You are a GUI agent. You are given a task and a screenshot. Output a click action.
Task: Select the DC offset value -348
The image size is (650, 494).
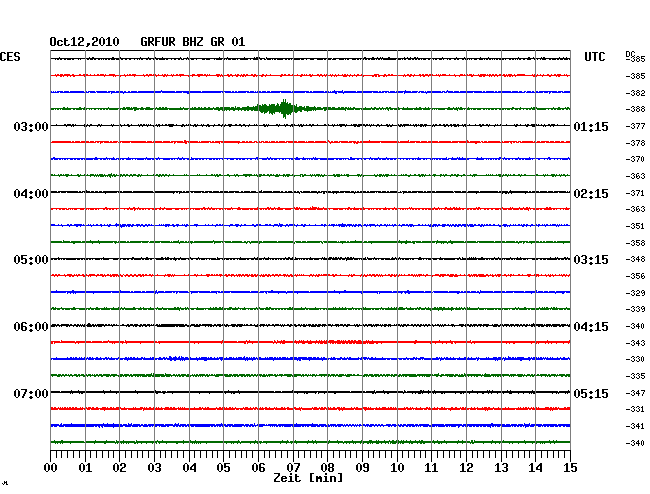point(635,259)
